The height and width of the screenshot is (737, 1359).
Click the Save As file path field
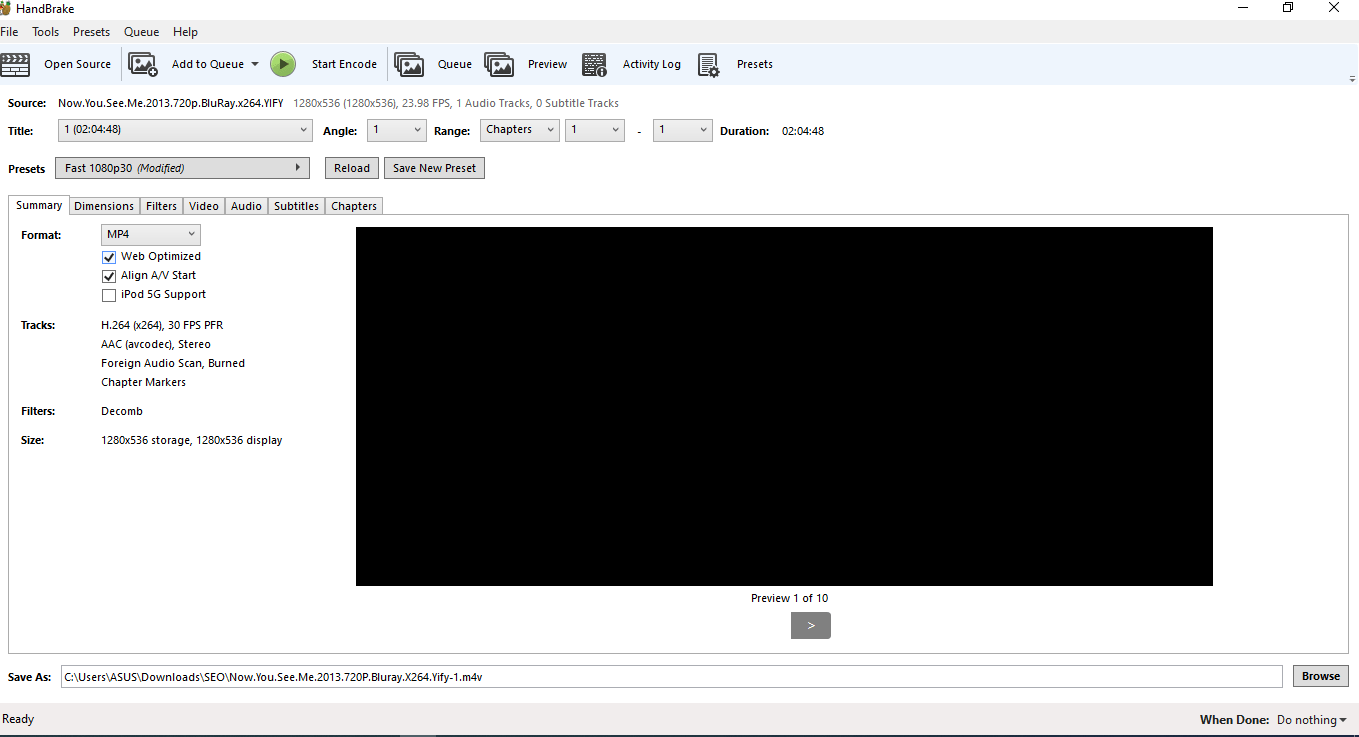coord(670,676)
